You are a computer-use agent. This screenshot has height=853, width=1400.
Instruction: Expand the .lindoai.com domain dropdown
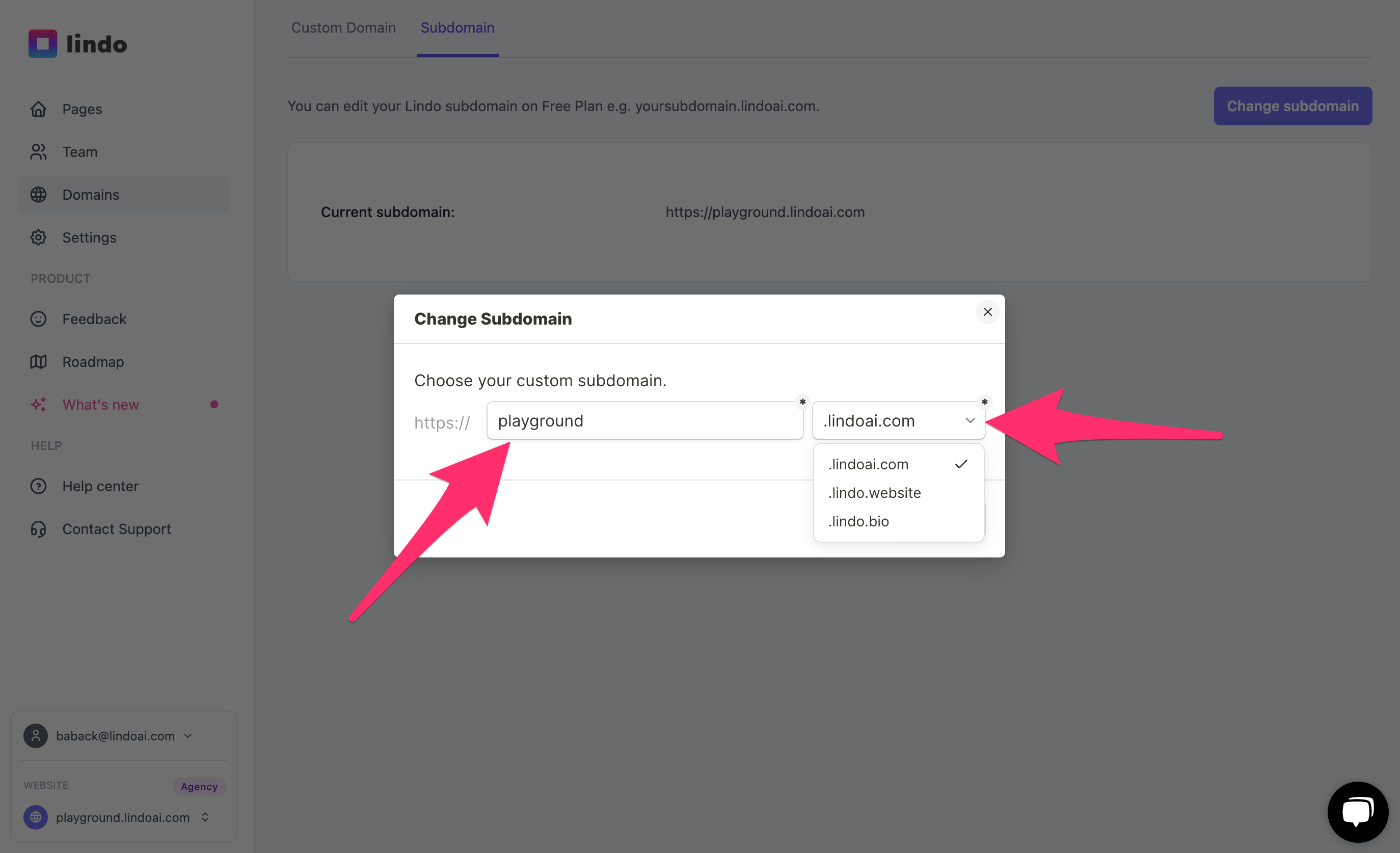coord(898,420)
